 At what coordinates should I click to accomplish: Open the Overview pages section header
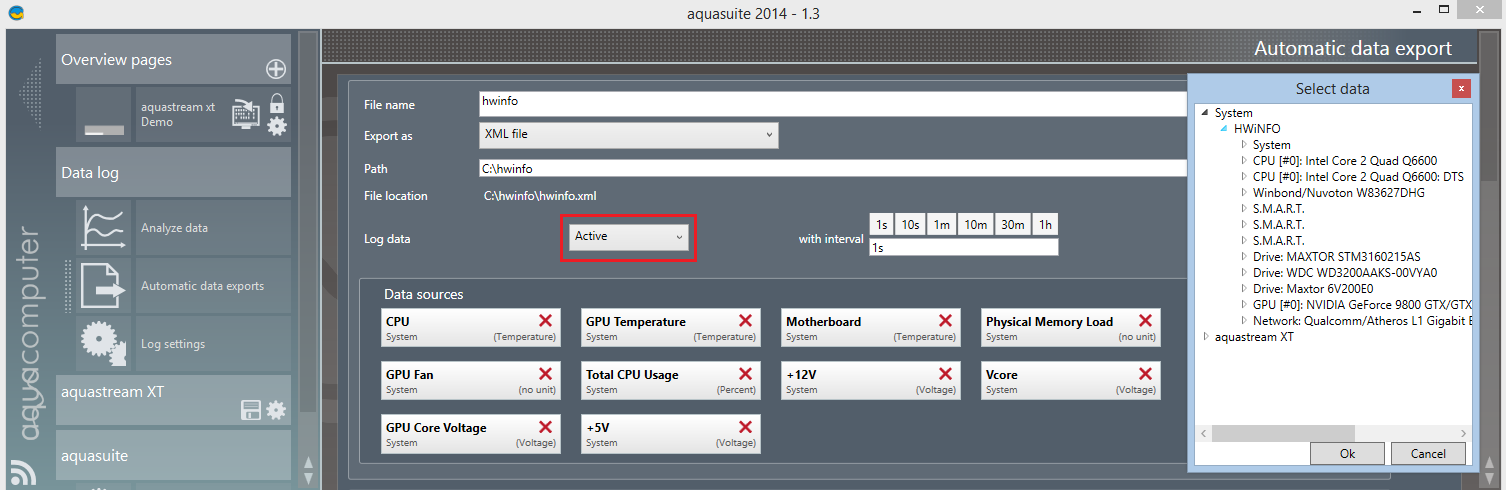tap(174, 59)
